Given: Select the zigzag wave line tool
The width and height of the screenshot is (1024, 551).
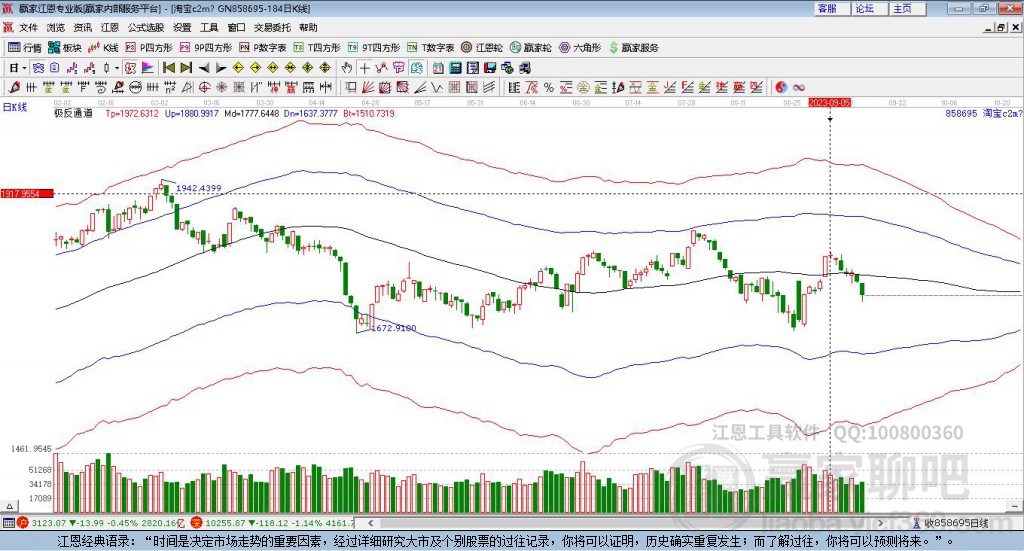Looking at the screenshot, I should coord(437,87).
